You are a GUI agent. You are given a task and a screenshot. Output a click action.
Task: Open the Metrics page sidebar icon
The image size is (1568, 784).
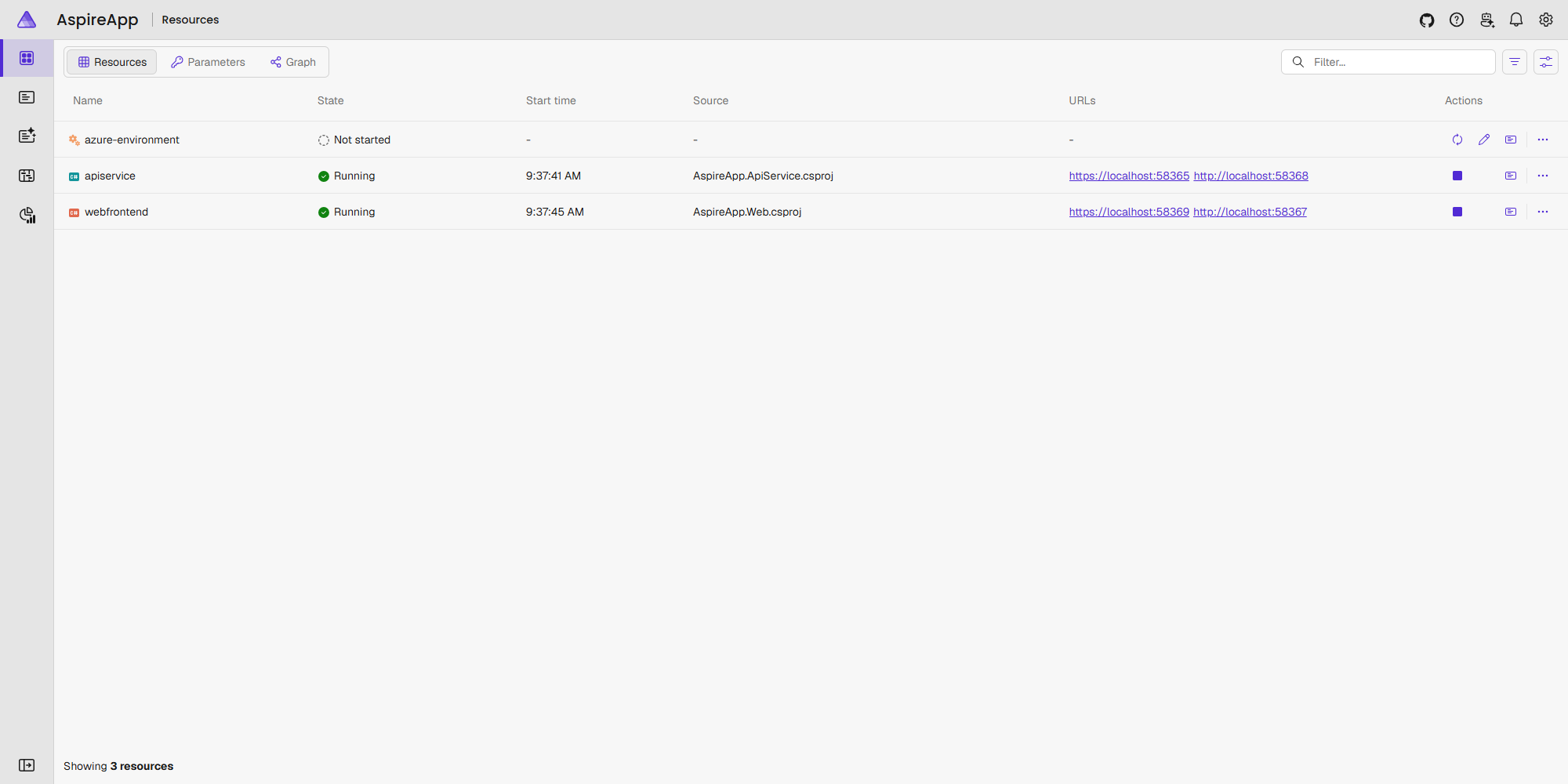[x=27, y=215]
